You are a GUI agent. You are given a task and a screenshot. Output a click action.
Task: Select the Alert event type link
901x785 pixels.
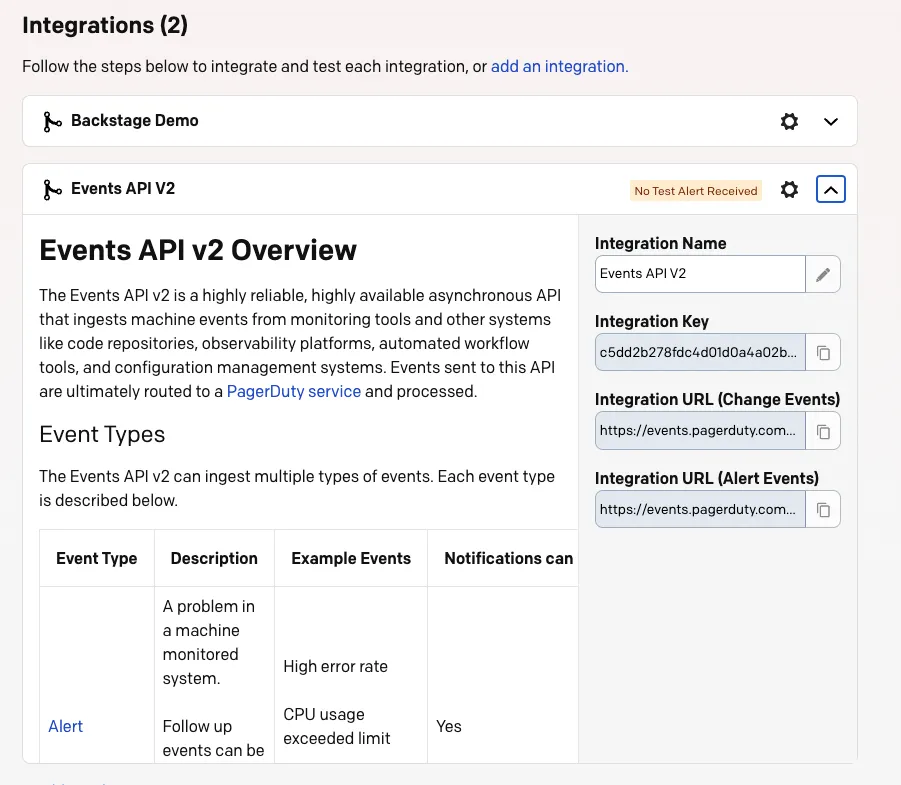(x=65, y=726)
